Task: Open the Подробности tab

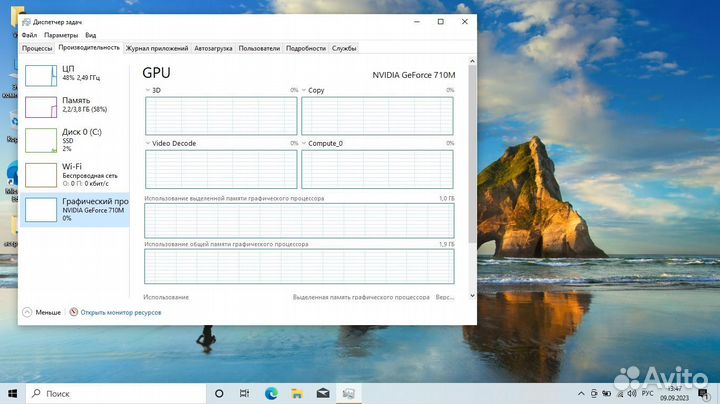Action: pyautogui.click(x=306, y=48)
